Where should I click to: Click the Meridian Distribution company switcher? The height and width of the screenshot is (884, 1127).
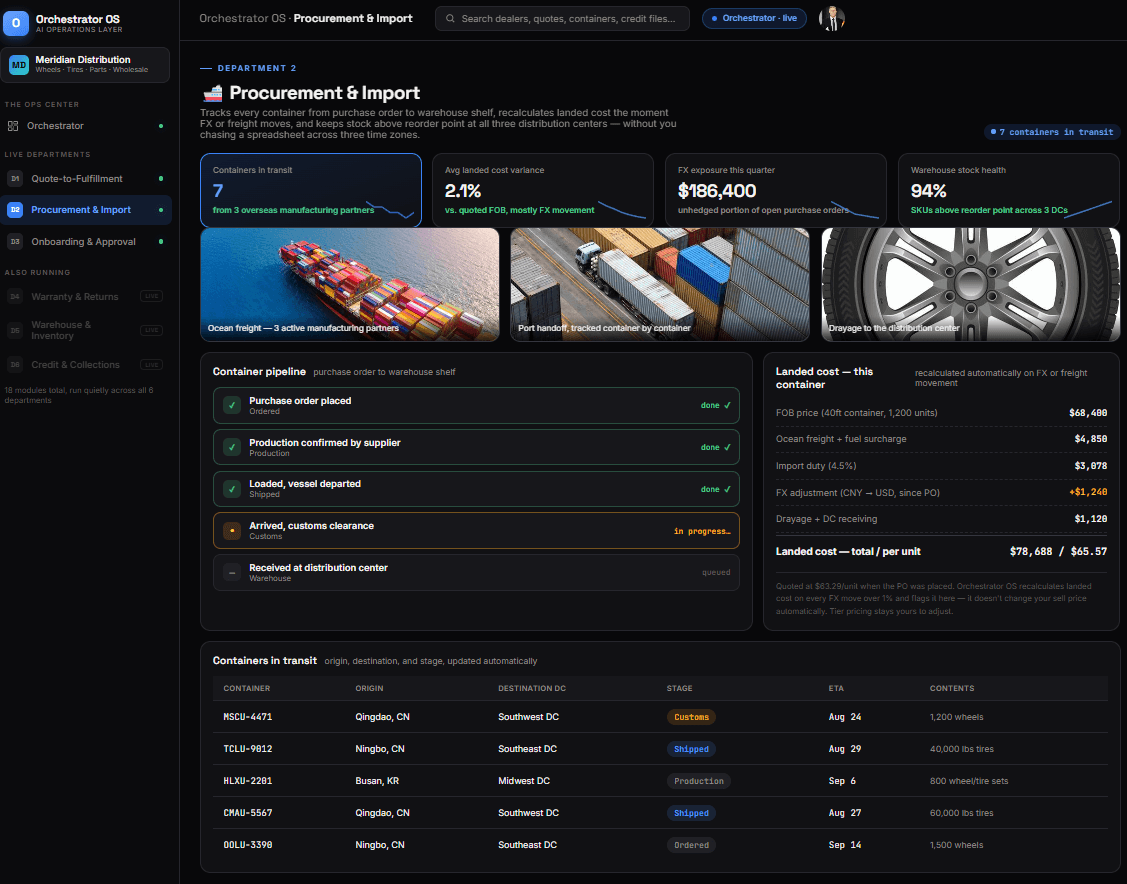pos(86,65)
